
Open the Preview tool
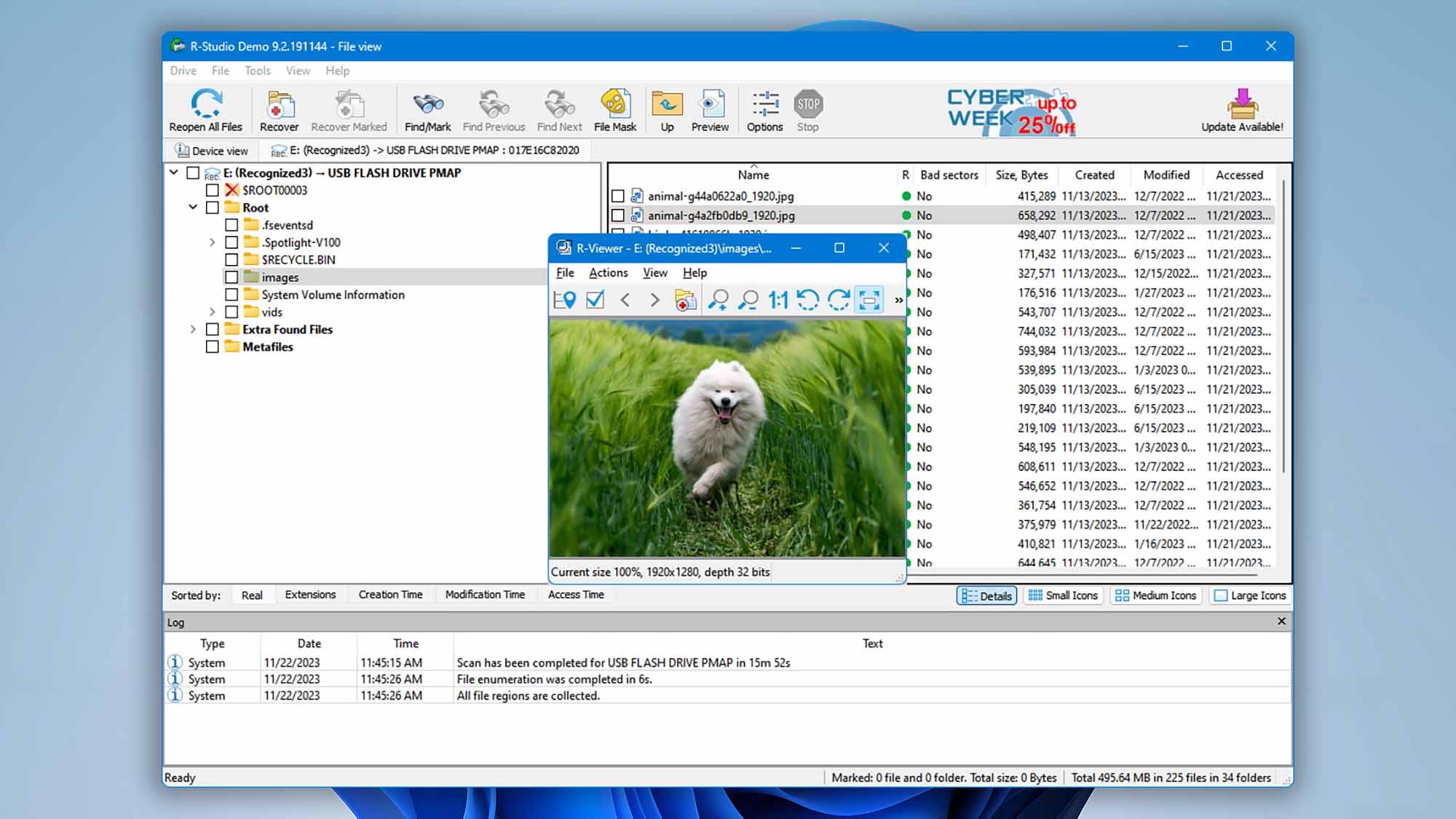coord(710,109)
